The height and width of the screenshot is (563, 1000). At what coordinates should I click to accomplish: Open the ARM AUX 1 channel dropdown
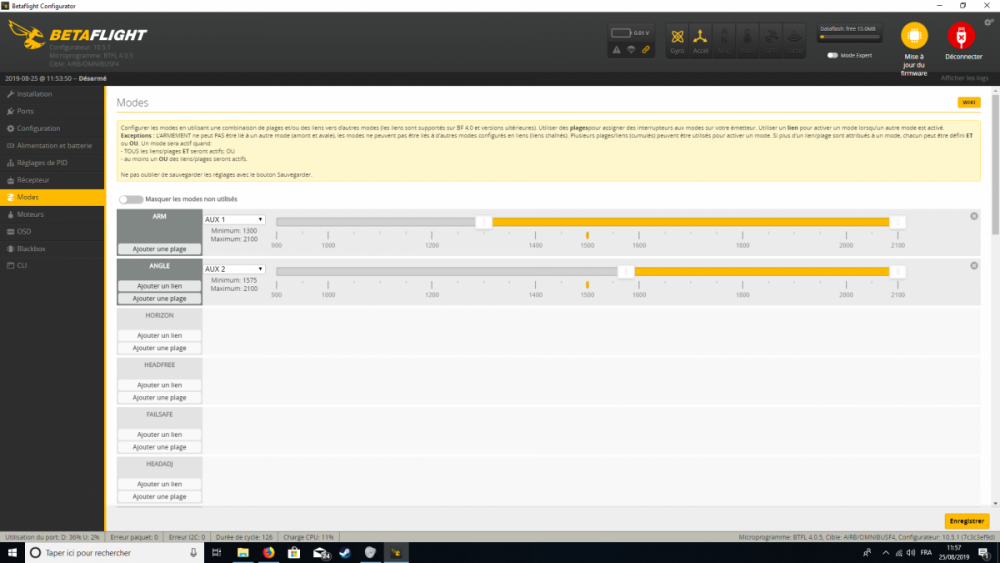point(234,219)
